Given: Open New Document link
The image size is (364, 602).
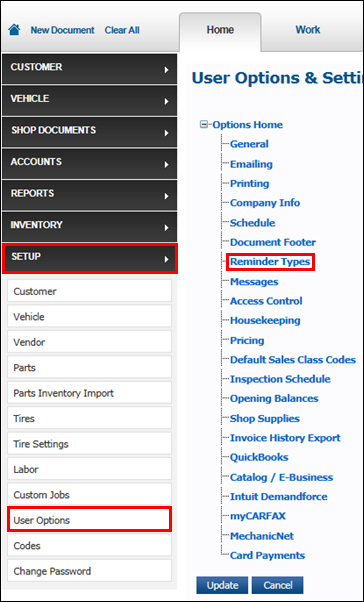Looking at the screenshot, I should pyautogui.click(x=62, y=30).
